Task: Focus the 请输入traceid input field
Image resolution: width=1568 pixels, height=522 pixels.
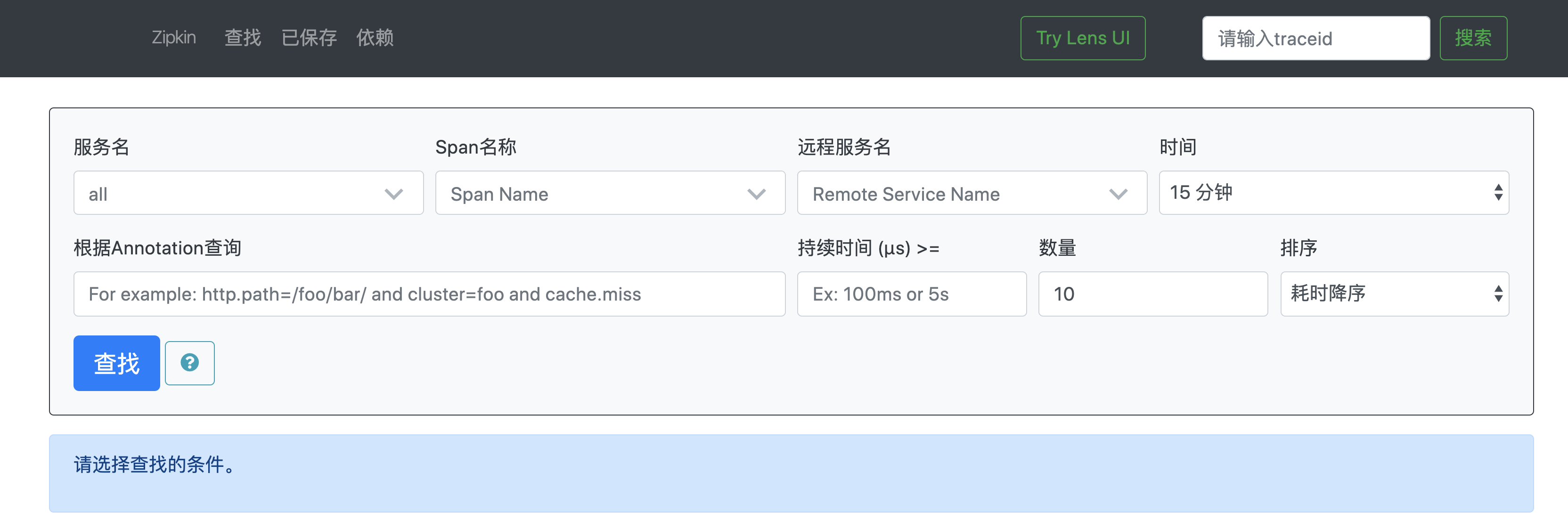Action: [1315, 38]
